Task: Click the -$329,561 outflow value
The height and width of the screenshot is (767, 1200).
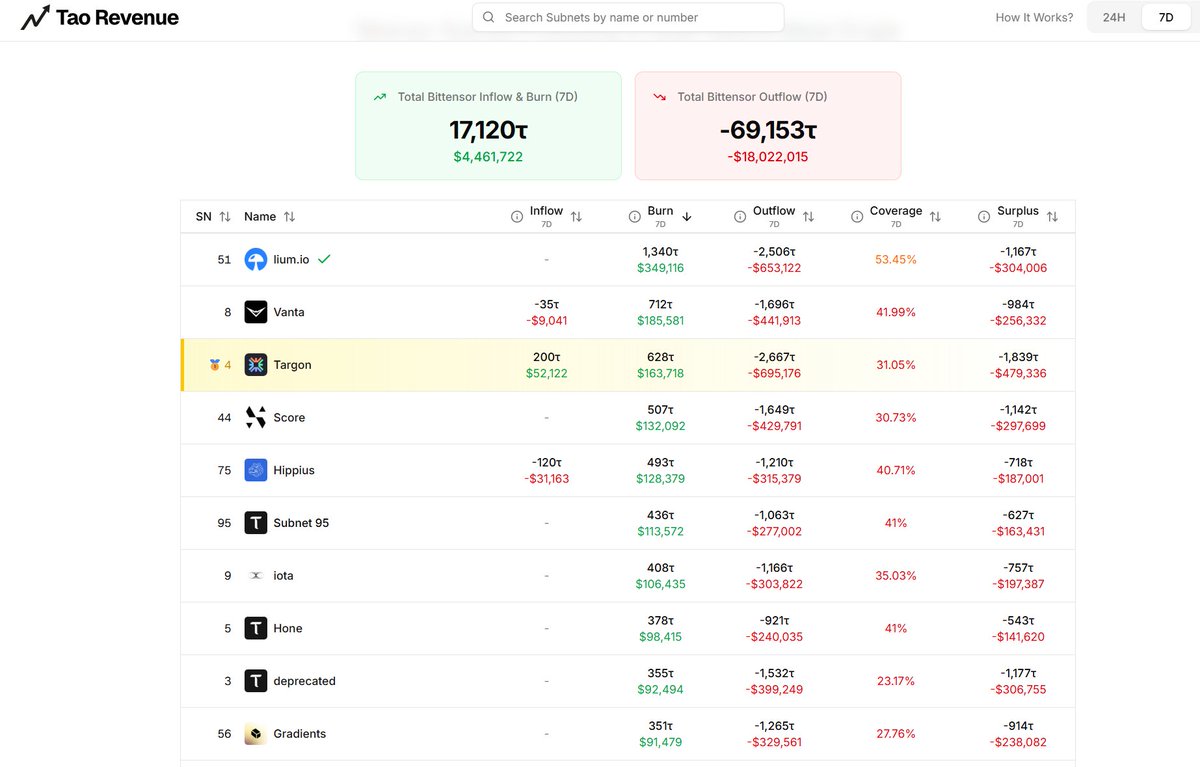Action: [x=774, y=742]
